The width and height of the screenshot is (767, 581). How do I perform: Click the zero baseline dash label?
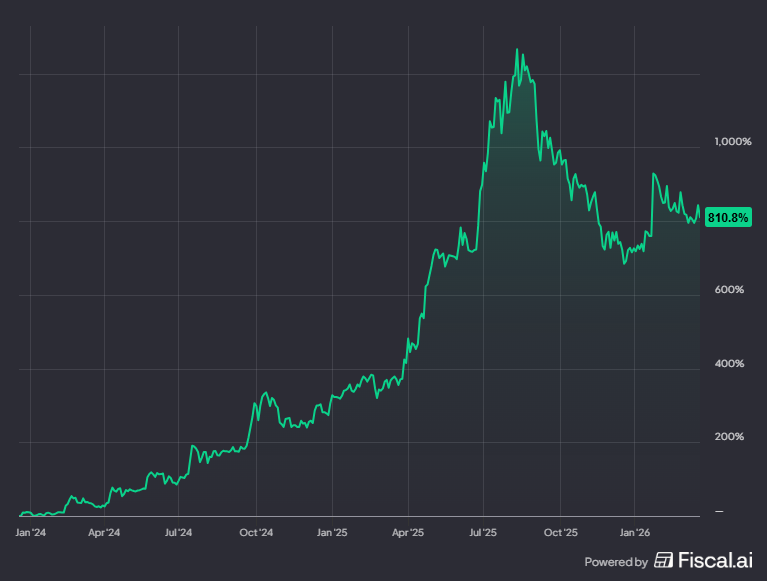tap(719, 512)
